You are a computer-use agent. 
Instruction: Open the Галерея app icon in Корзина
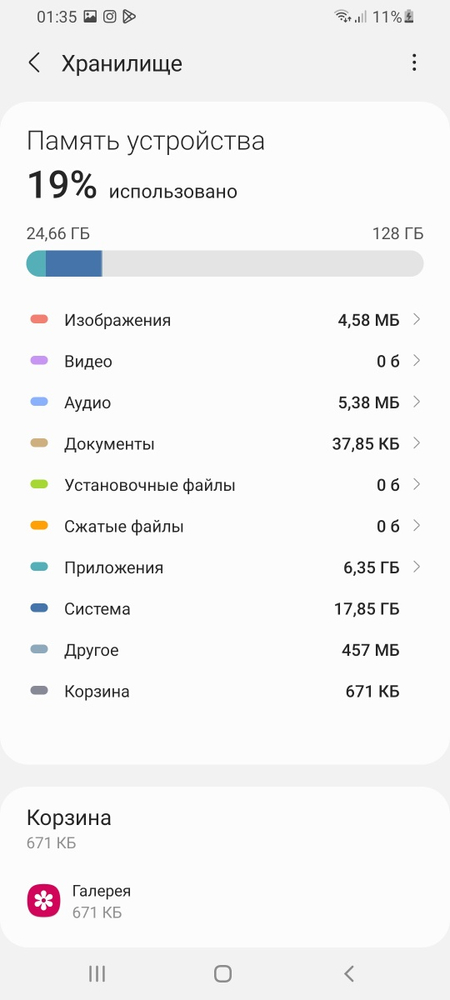(43, 901)
